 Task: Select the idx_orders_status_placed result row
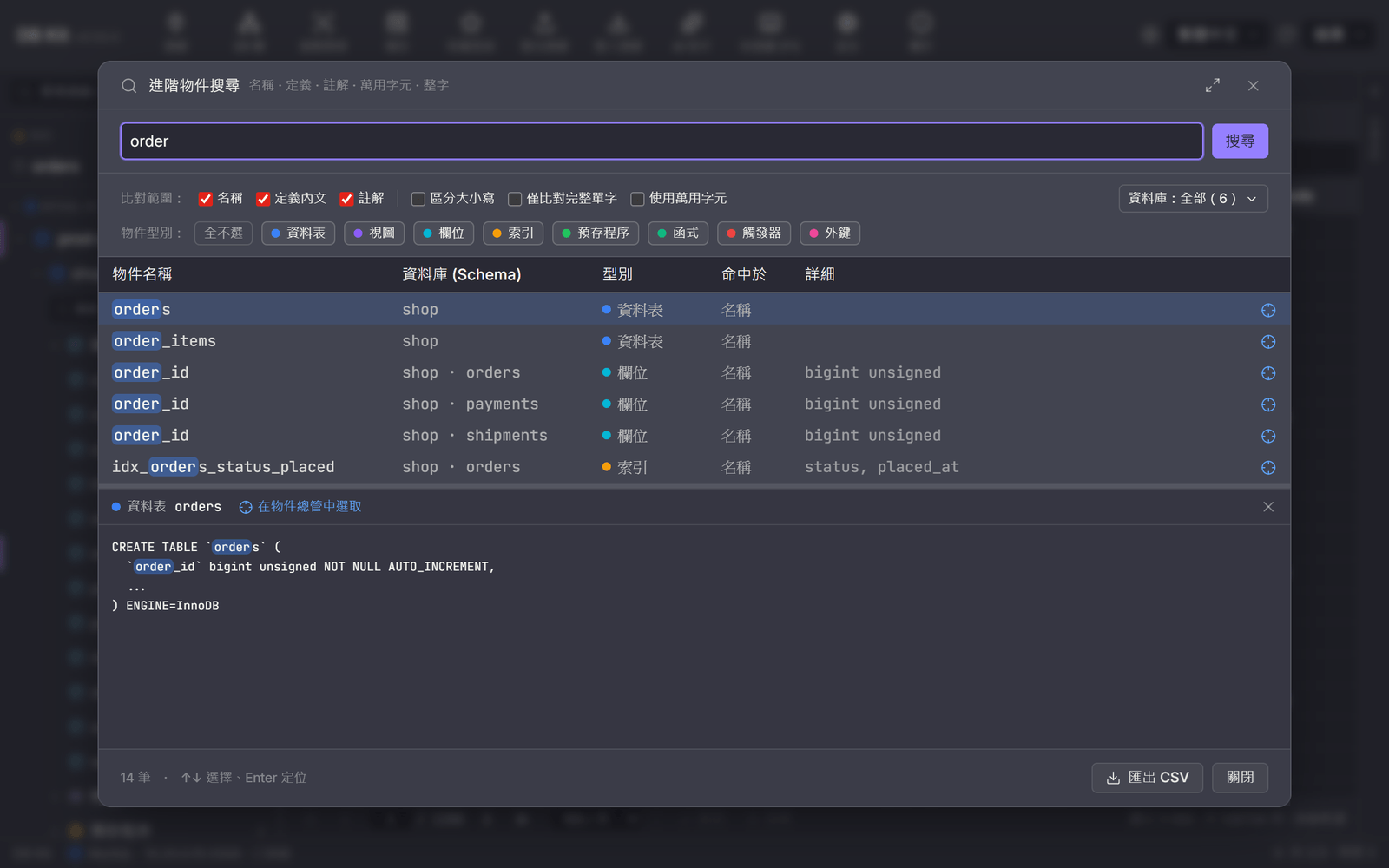coord(694,467)
